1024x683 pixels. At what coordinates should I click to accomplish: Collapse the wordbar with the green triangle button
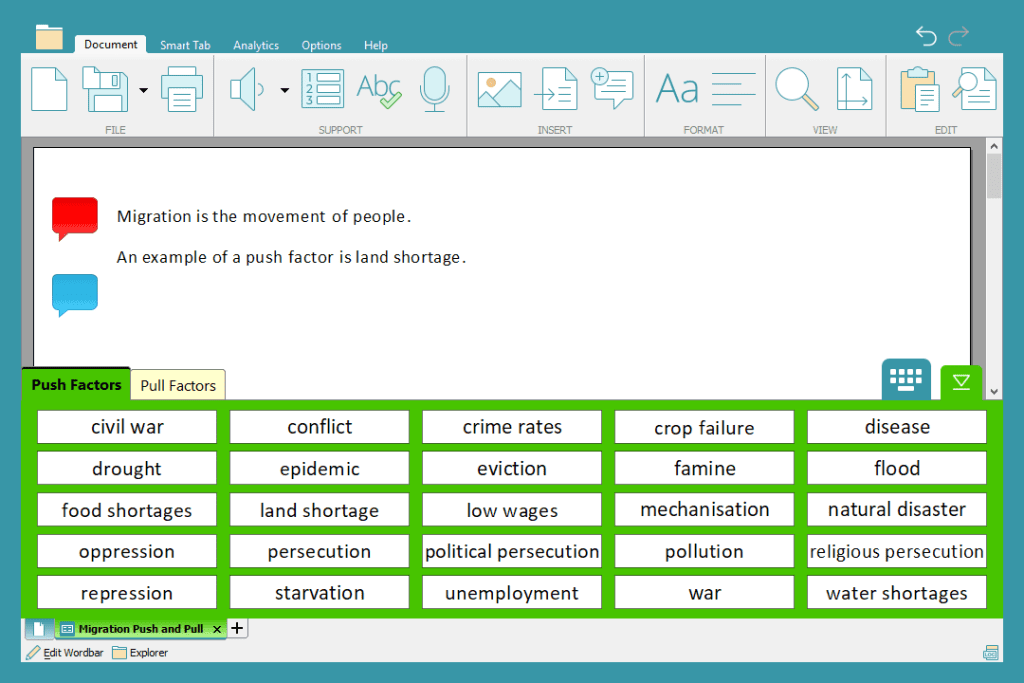coord(961,382)
